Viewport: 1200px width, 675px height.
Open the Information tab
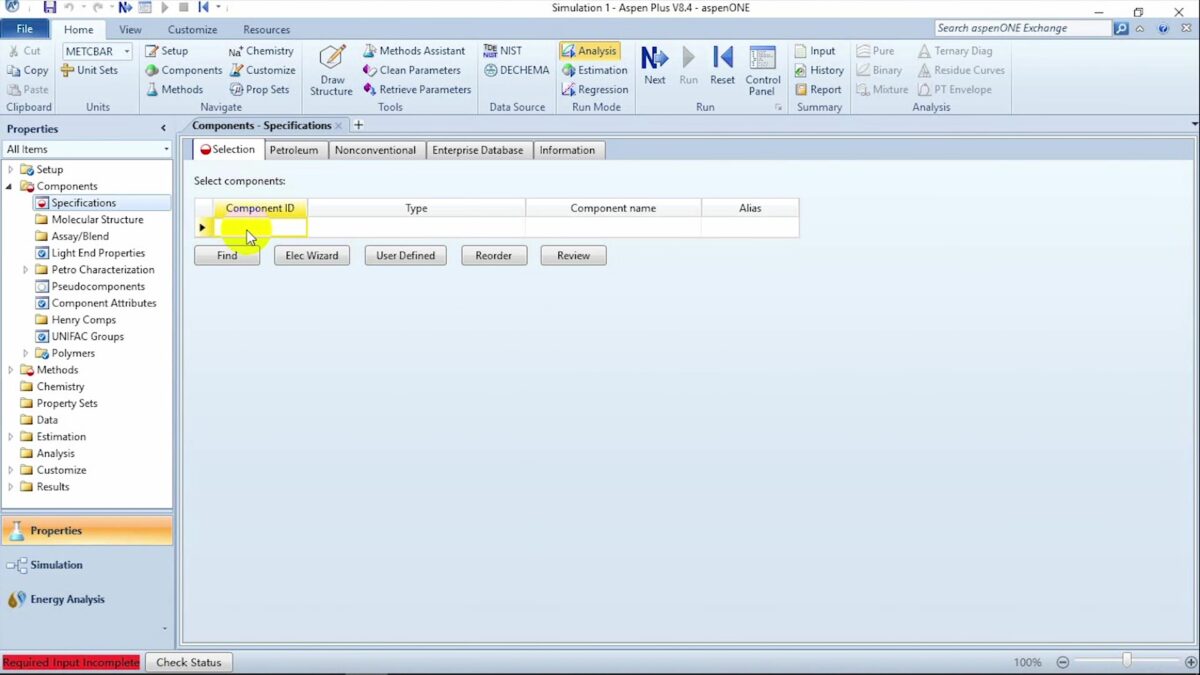(x=567, y=150)
